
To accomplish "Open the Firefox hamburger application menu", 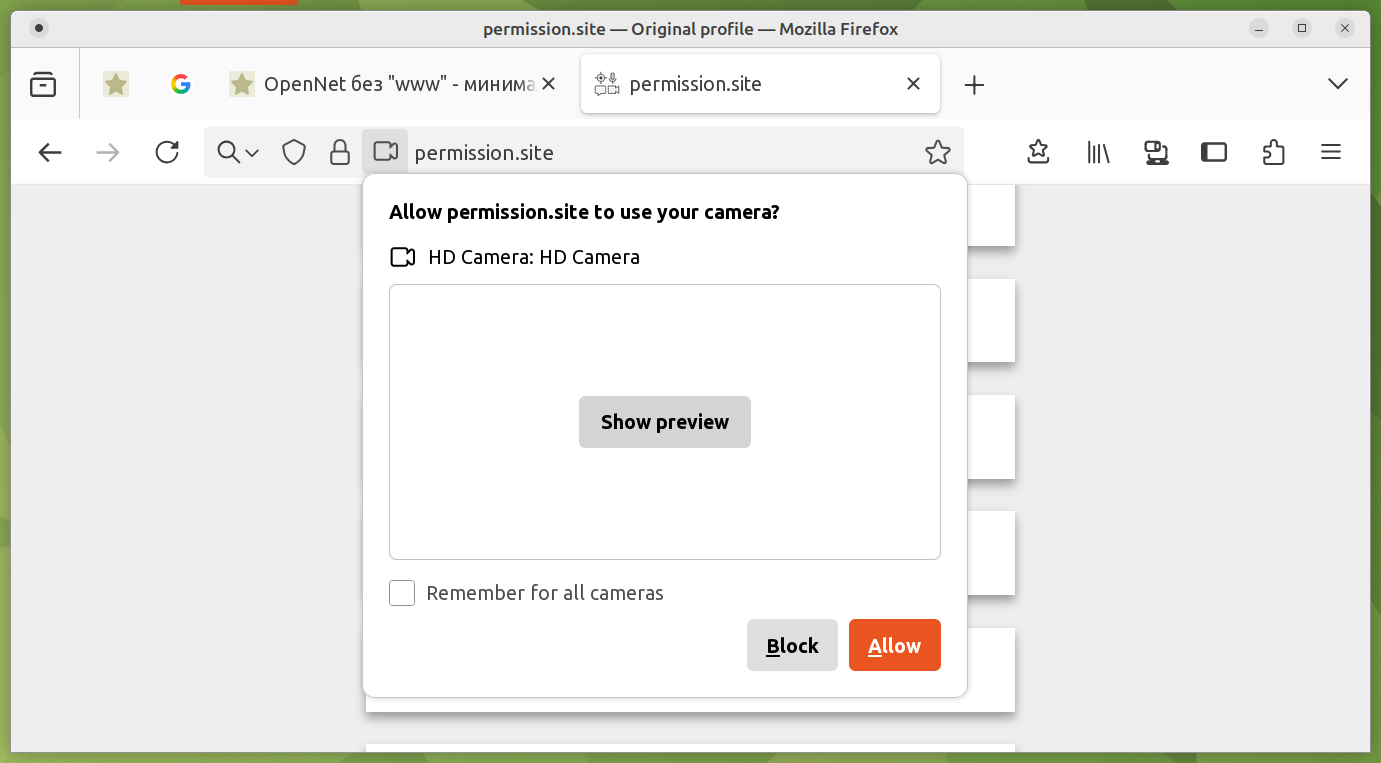I will click(1330, 152).
